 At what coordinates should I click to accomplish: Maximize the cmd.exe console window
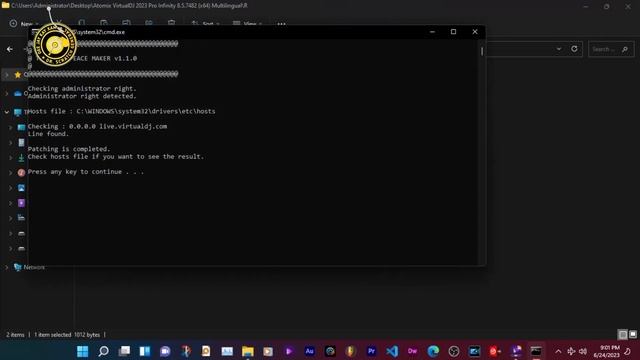coord(453,32)
